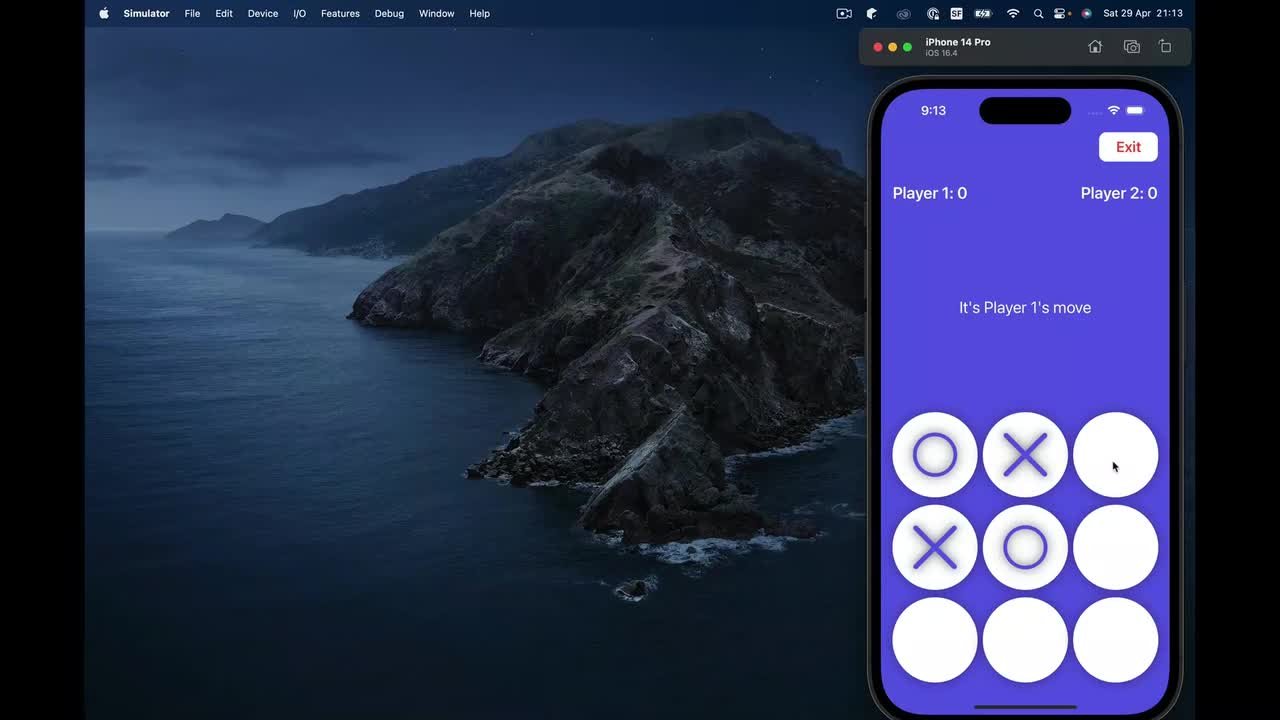Tap the top-left cell containing O
This screenshot has width=1280, height=720.
(935, 455)
